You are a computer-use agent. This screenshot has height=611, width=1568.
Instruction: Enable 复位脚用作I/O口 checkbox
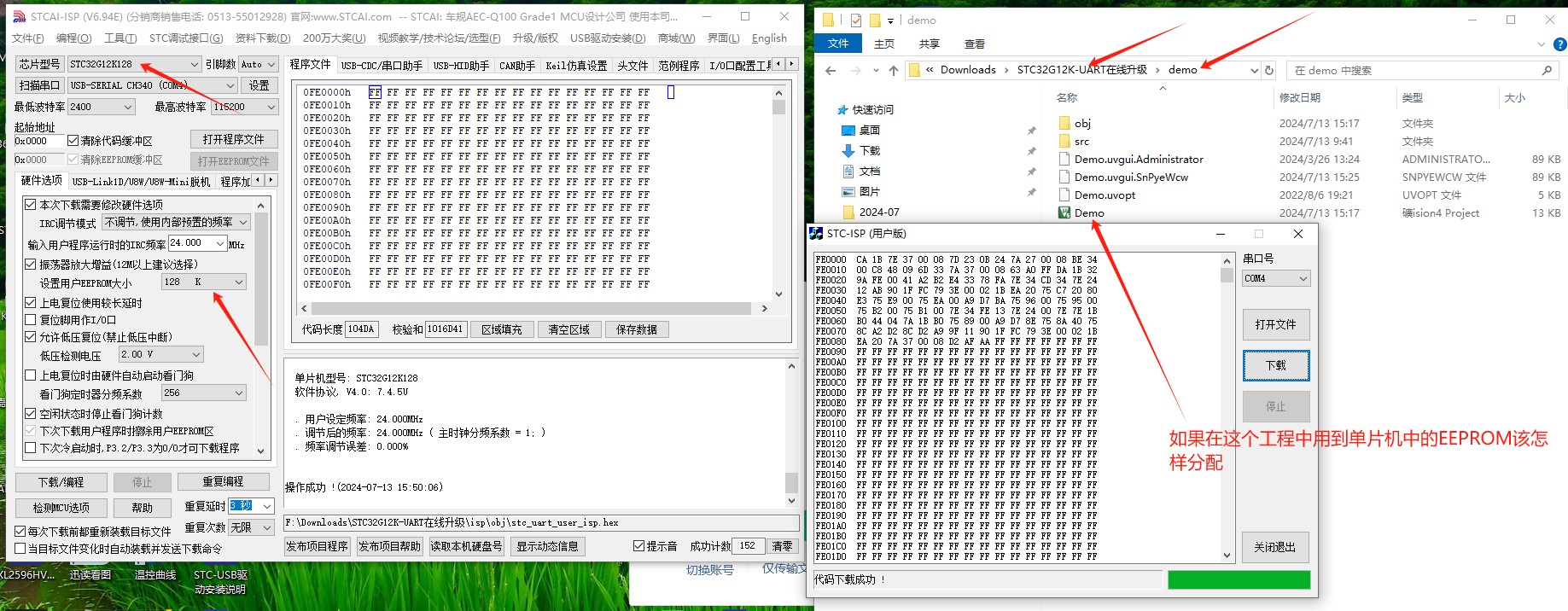click(30, 320)
